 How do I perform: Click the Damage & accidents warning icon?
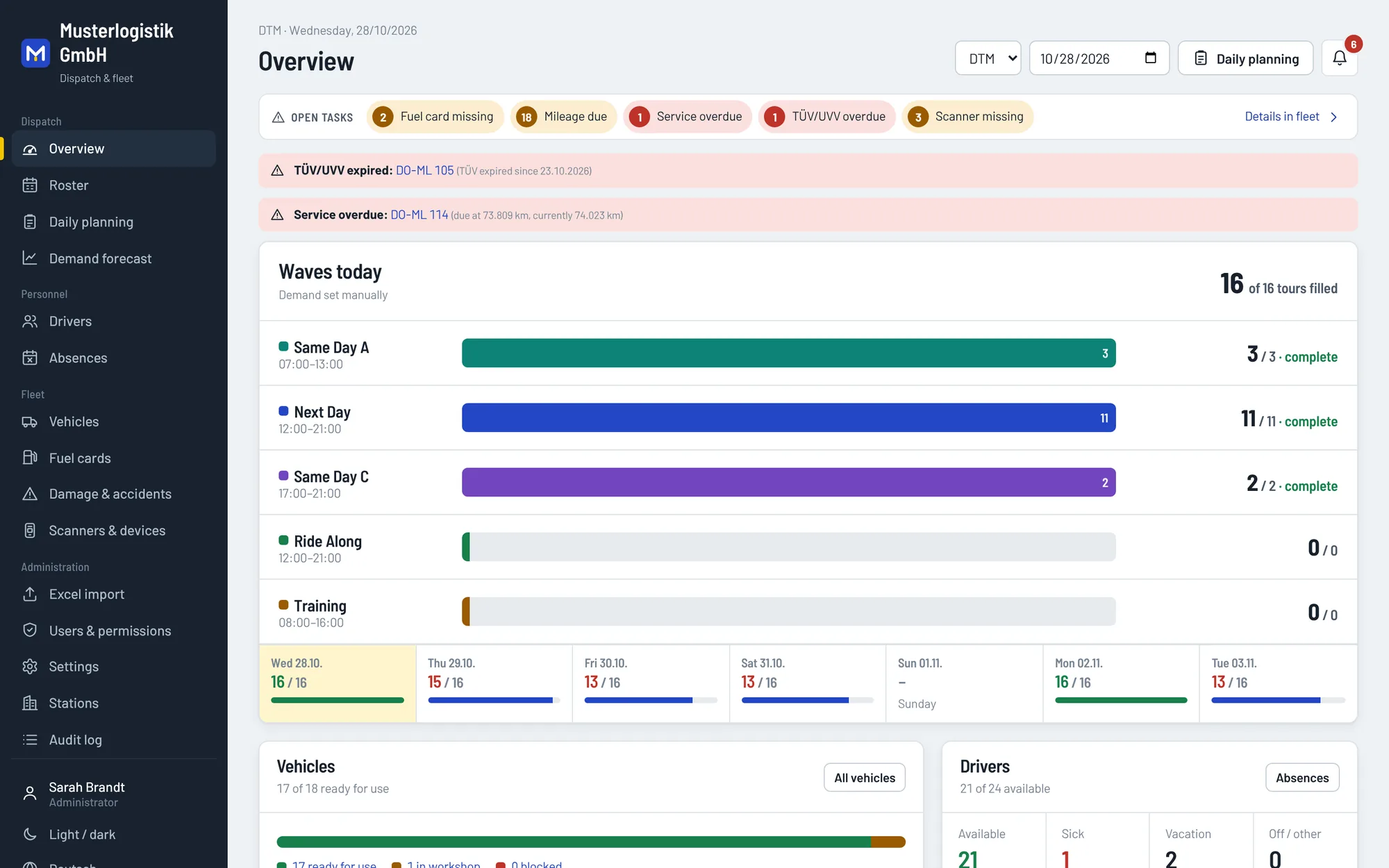tap(30, 494)
